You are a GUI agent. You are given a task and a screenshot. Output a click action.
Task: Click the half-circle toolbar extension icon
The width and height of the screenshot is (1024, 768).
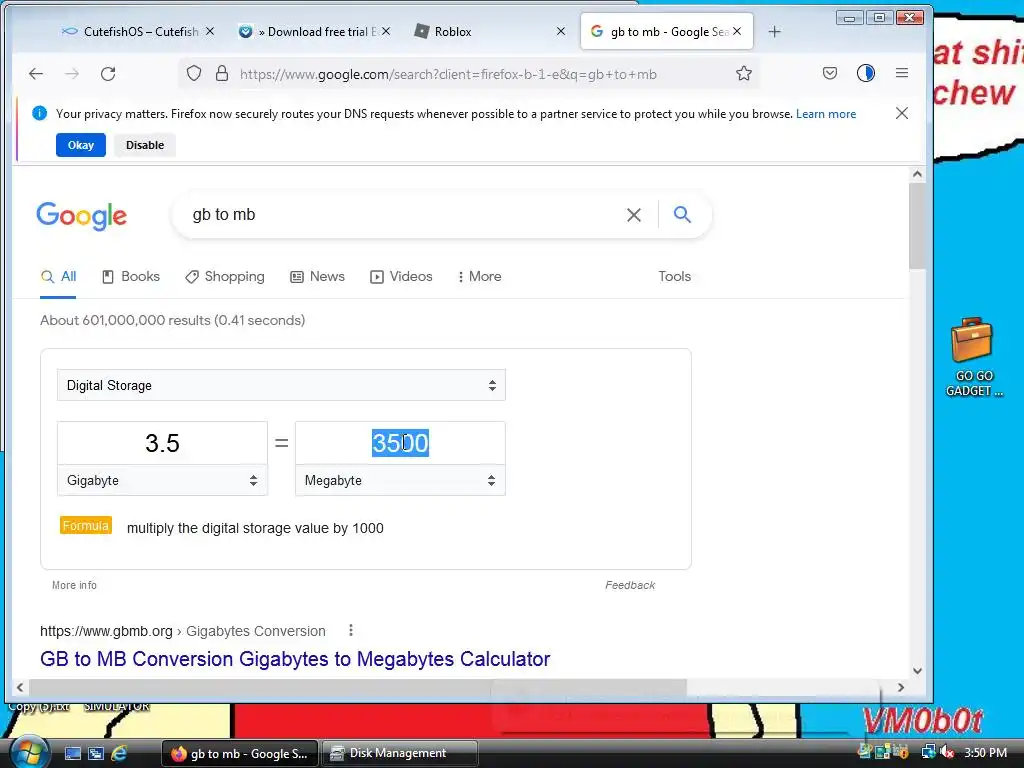[x=866, y=73]
